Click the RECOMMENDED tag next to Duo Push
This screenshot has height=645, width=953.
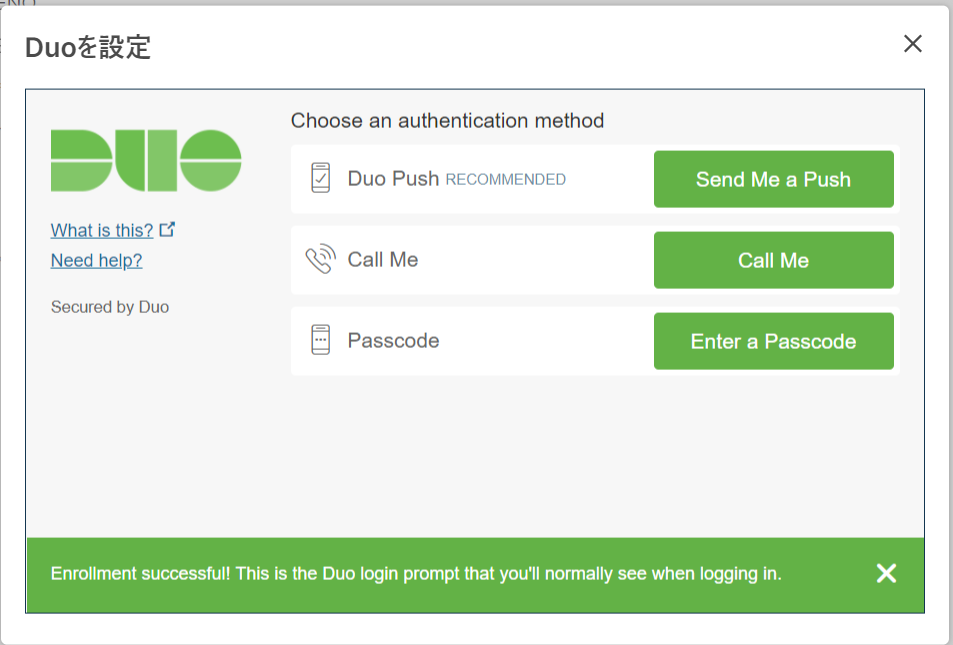pyautogui.click(x=505, y=180)
